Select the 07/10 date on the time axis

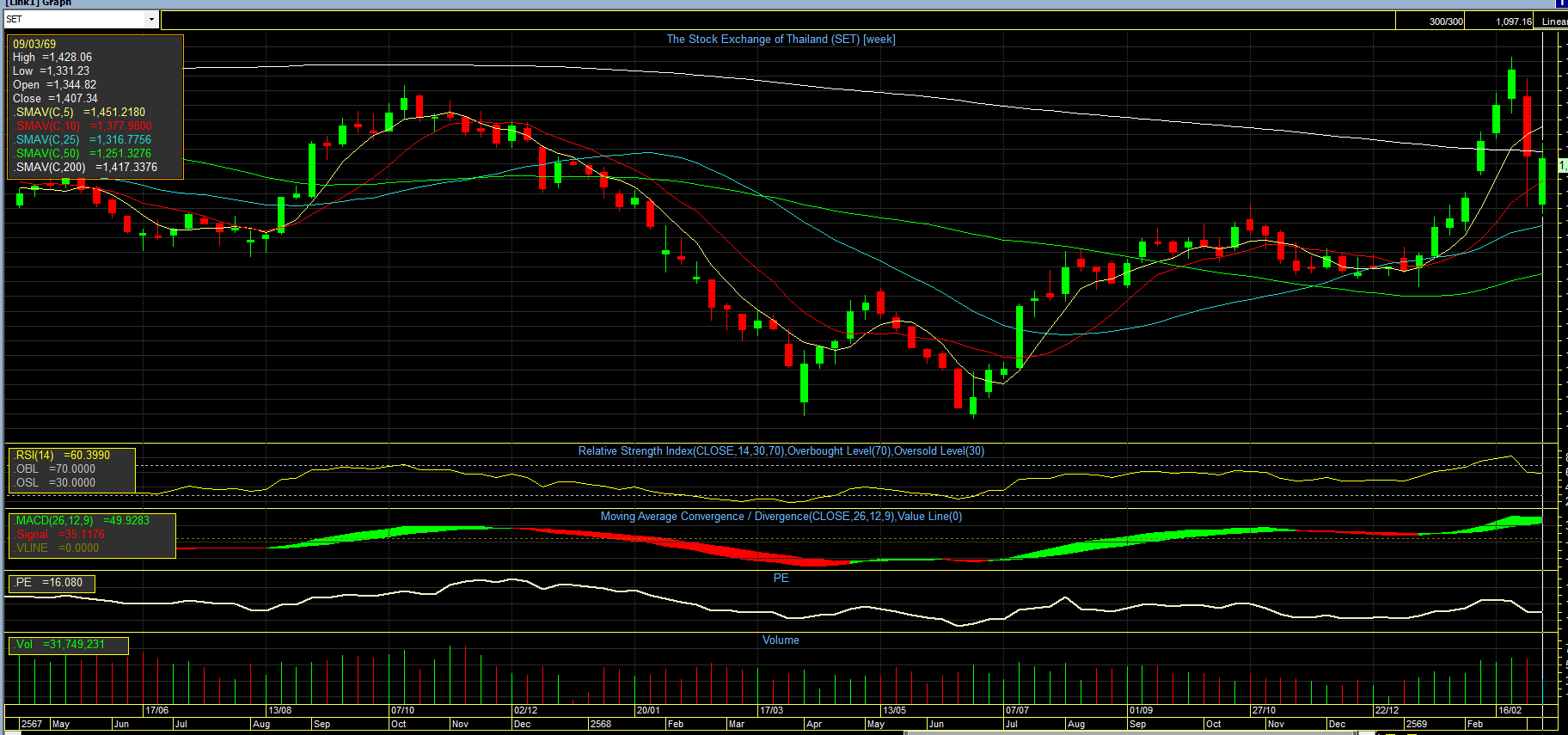[403, 711]
